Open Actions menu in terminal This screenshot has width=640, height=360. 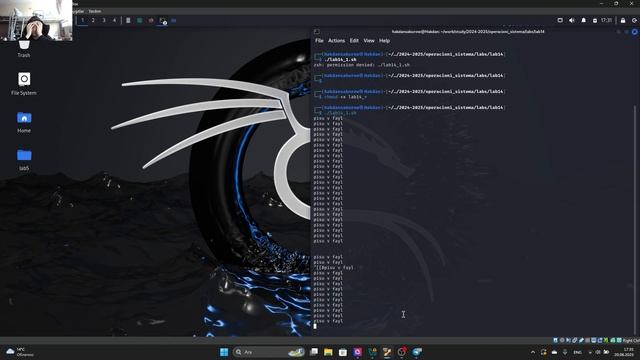(336, 40)
